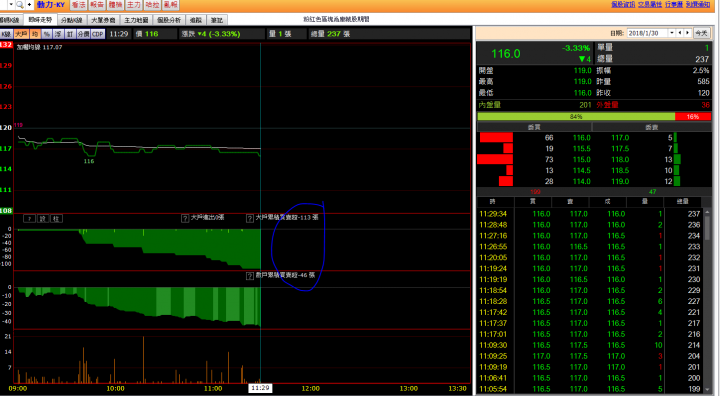Open the 哈拉 toolbar button

coord(152,5)
